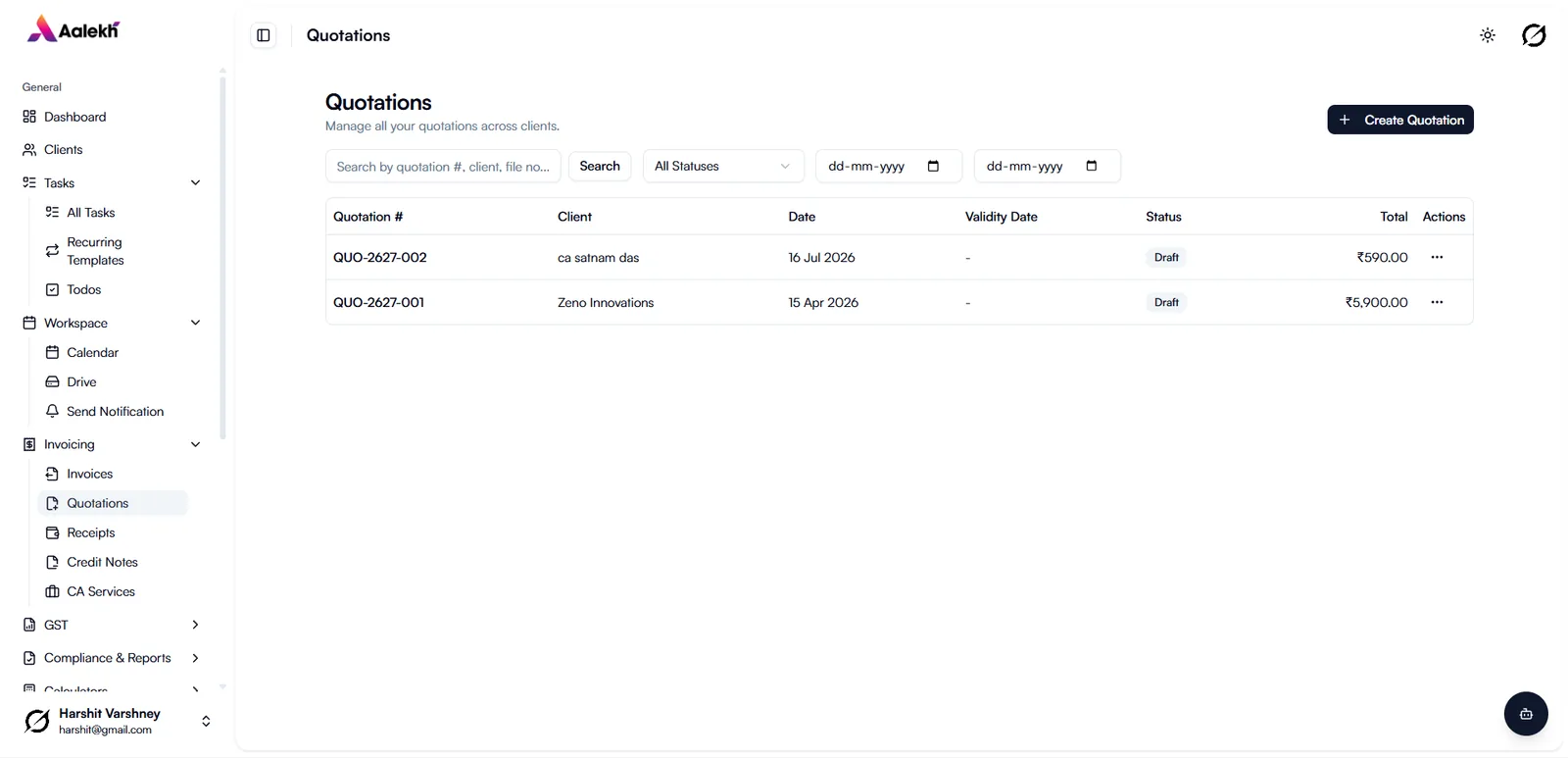Screen dimensions: 1568x758
Task: Open the chatbot assistant bubble
Action: coord(1526,714)
